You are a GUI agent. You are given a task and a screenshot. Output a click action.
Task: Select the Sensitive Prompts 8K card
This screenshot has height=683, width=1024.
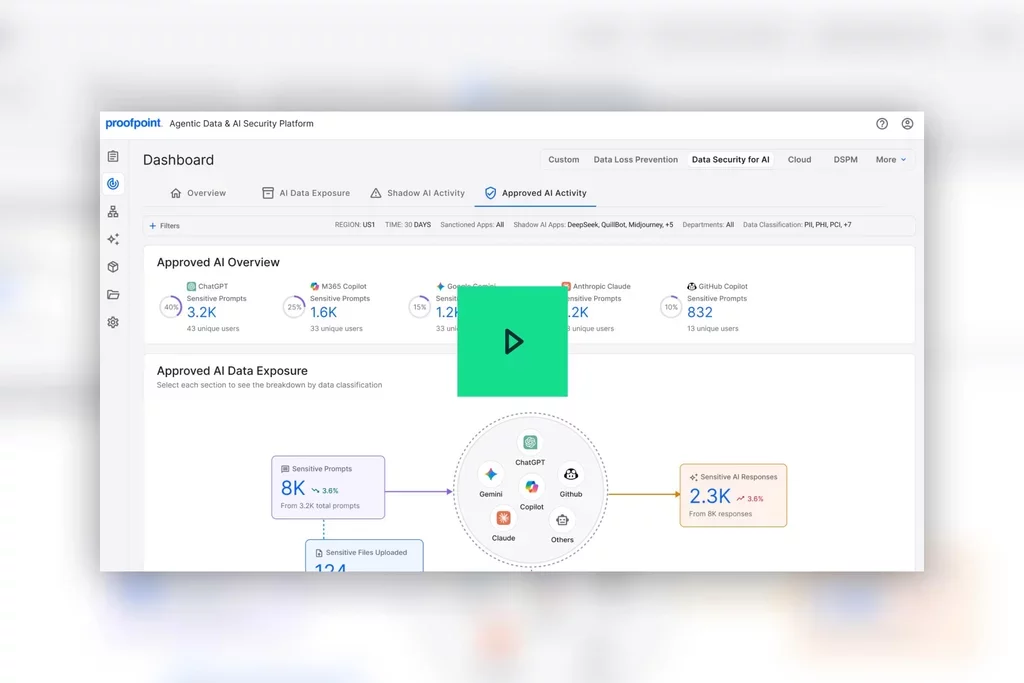(x=328, y=487)
